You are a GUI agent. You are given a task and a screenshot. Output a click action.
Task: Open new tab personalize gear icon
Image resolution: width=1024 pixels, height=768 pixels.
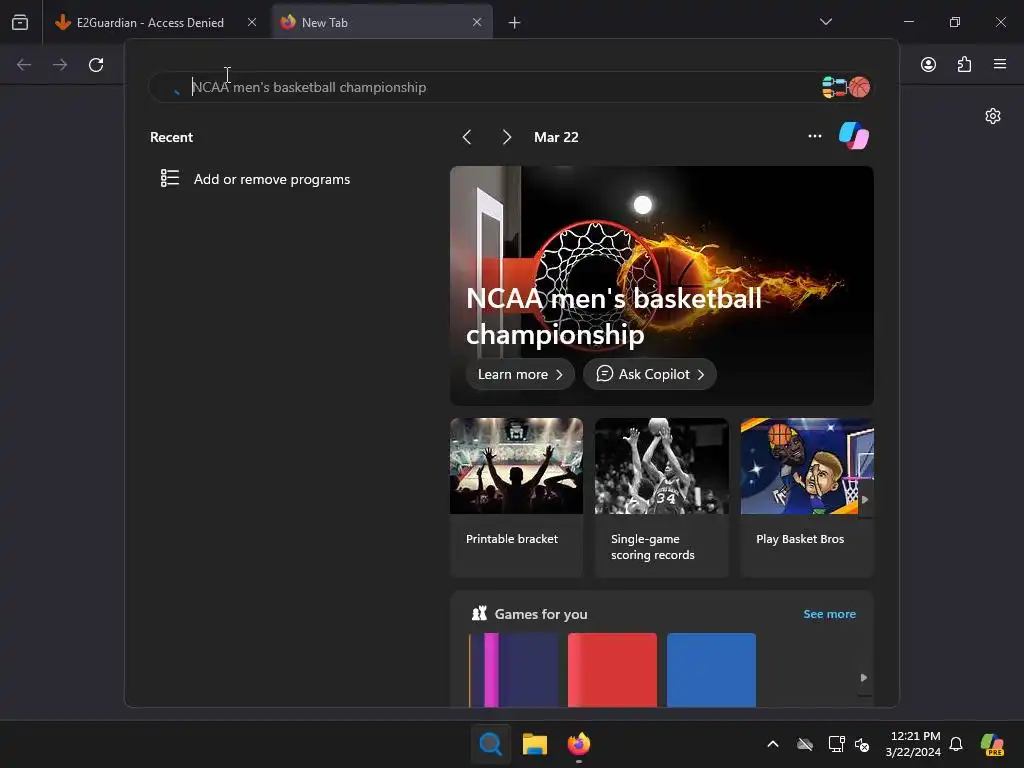993,116
